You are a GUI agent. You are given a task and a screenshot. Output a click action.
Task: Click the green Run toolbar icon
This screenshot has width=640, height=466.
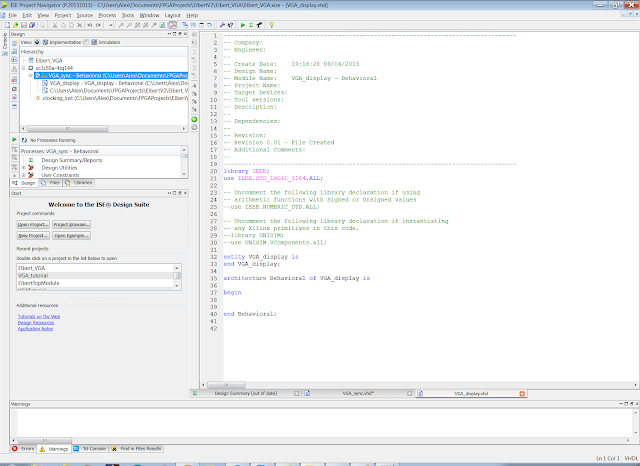[x=242, y=25]
